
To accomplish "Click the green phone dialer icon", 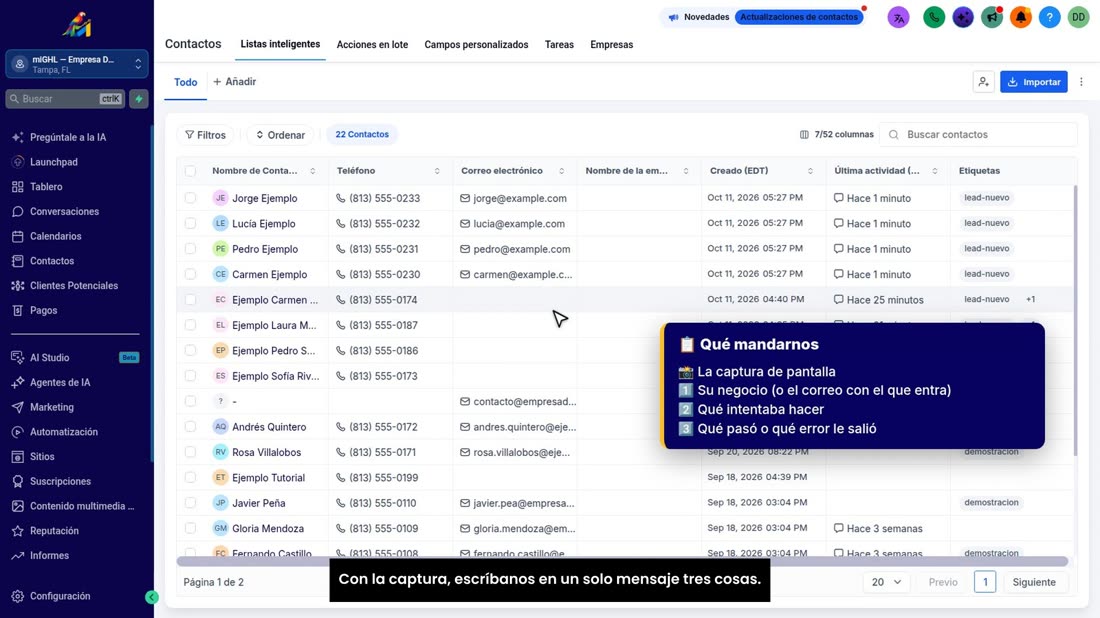I will (x=934, y=18).
